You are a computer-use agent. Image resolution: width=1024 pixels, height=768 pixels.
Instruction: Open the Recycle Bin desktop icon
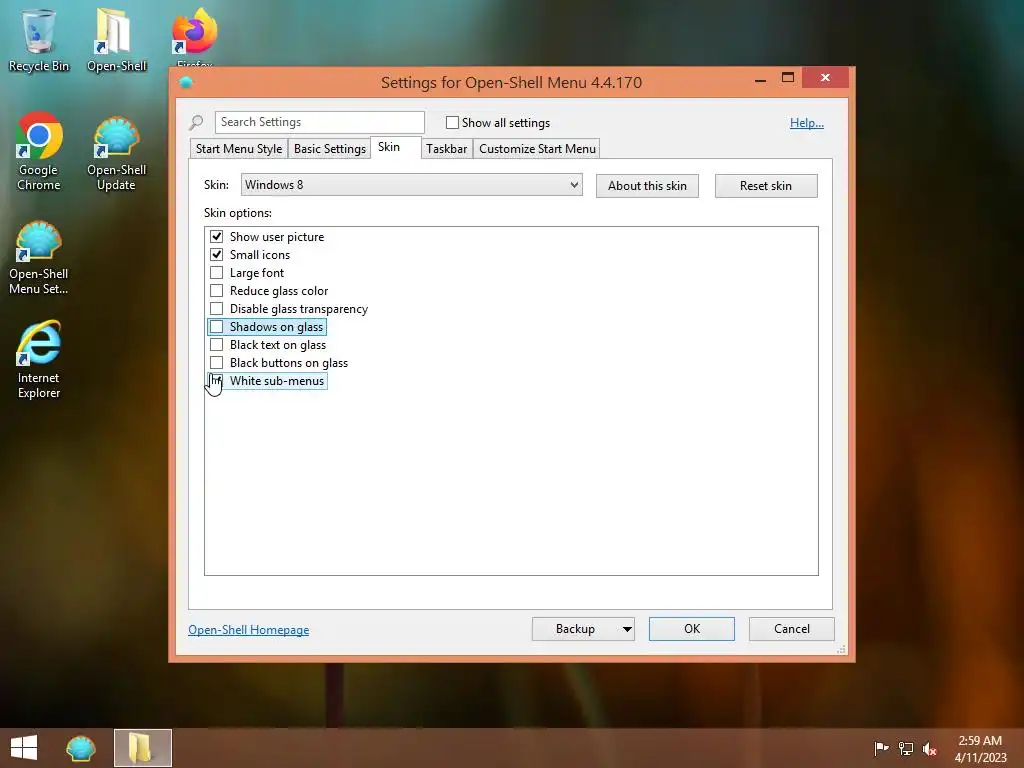point(39,39)
